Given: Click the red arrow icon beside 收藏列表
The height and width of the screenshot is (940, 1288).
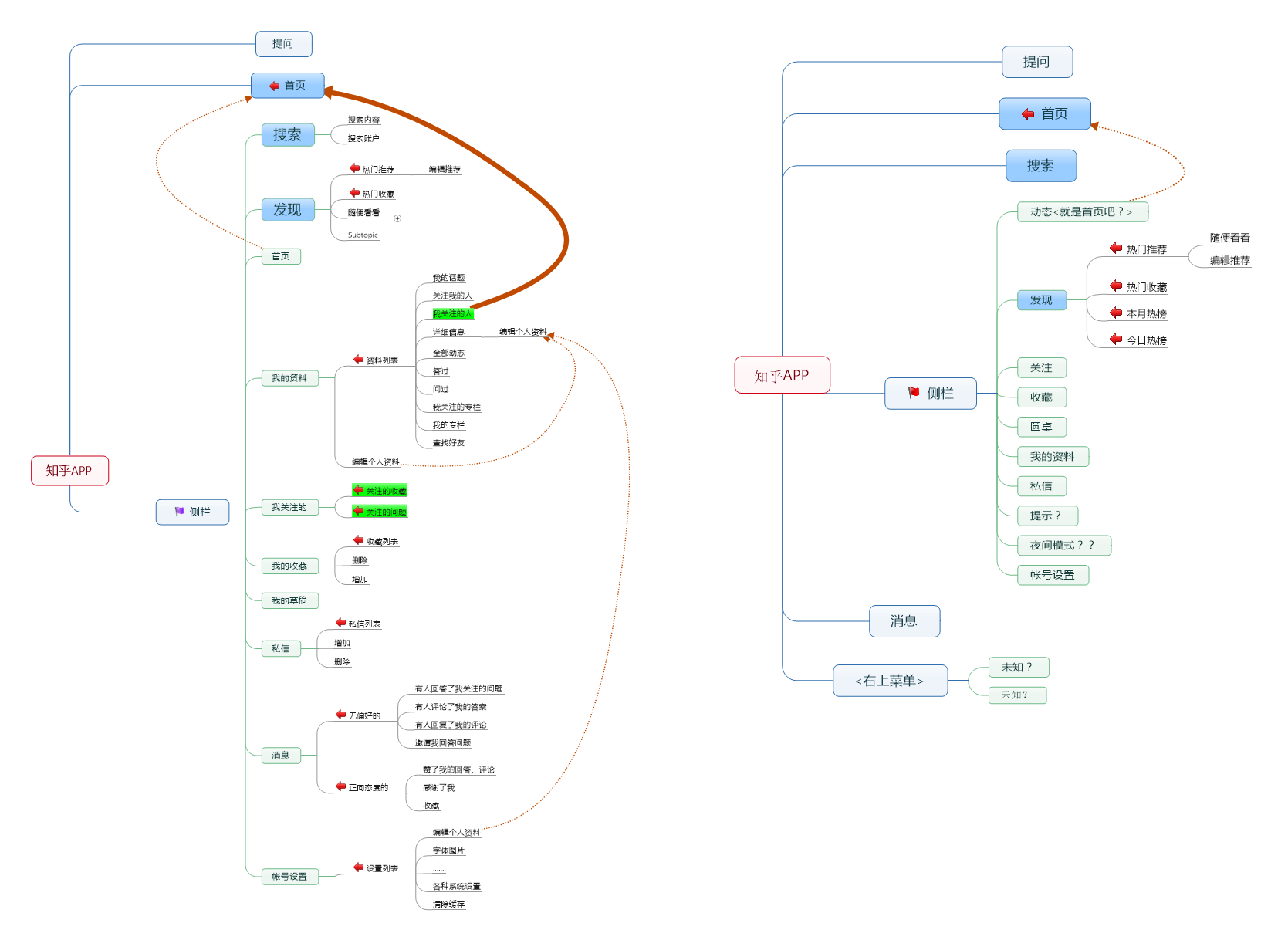Looking at the screenshot, I should (358, 540).
